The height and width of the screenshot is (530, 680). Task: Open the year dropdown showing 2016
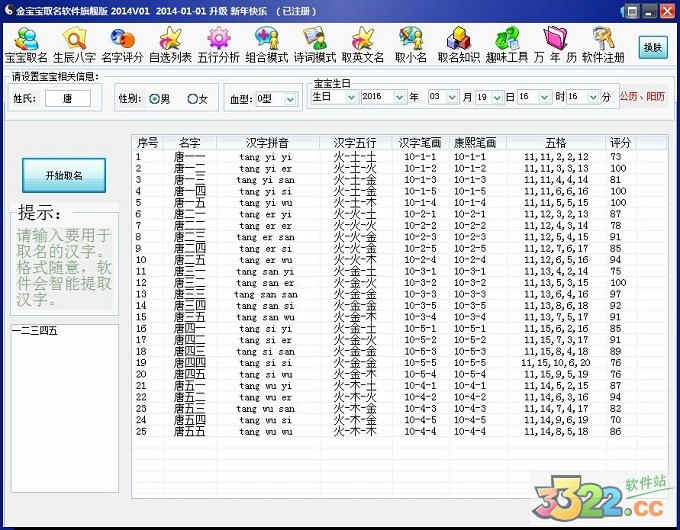[399, 97]
